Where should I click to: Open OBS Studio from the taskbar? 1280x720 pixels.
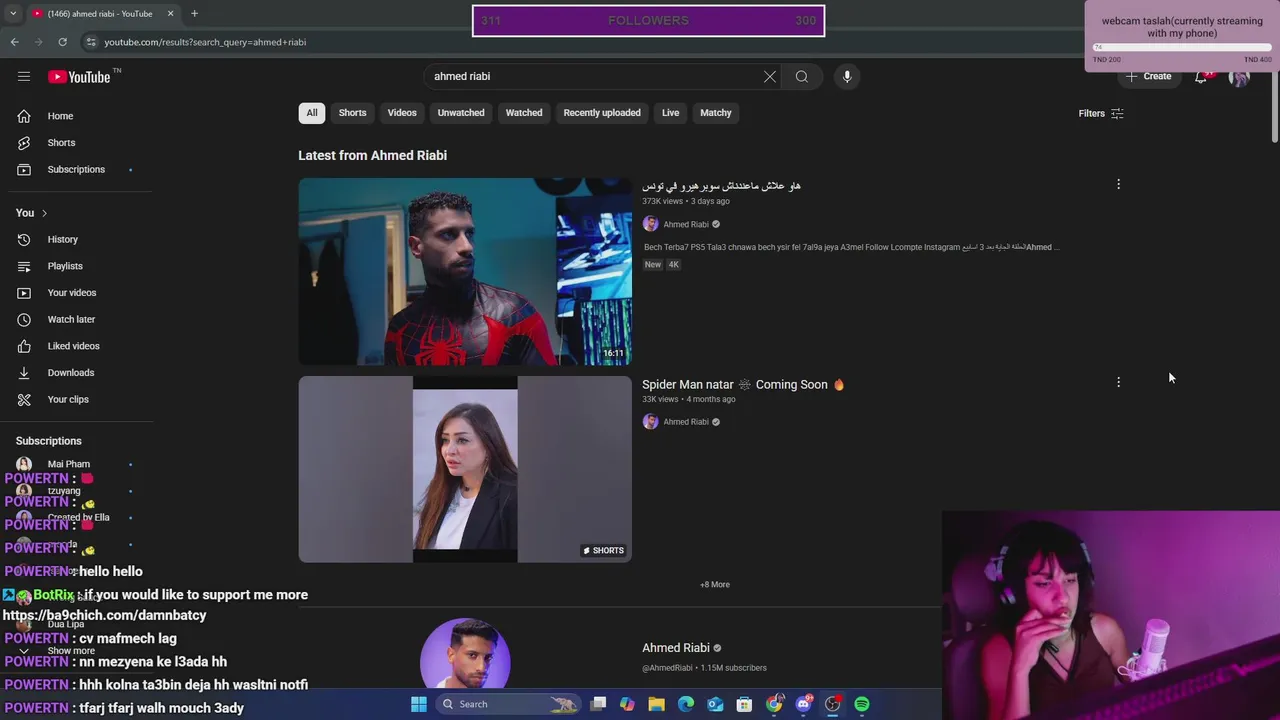[832, 704]
